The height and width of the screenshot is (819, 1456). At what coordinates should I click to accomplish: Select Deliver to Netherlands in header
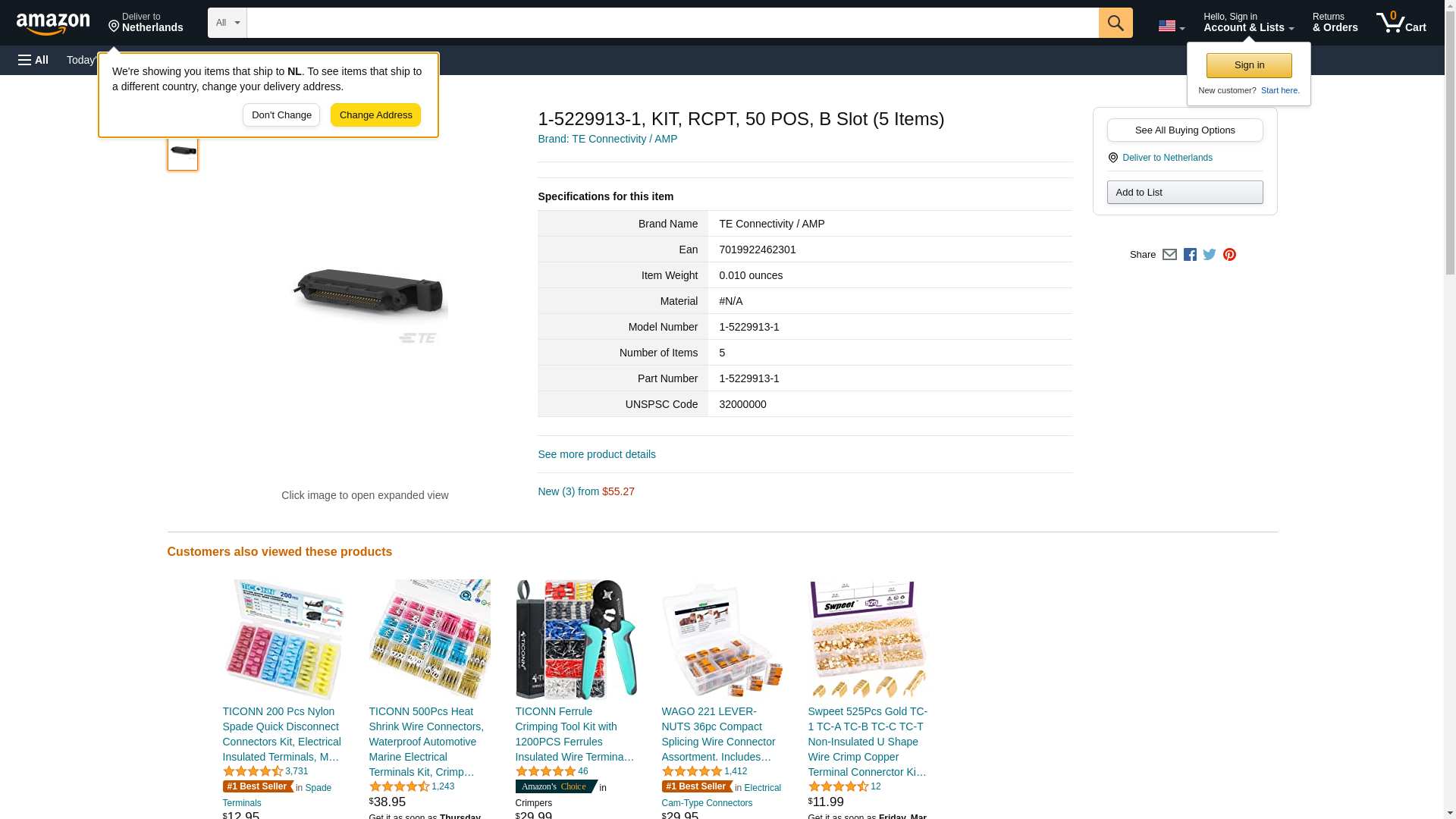[146, 23]
